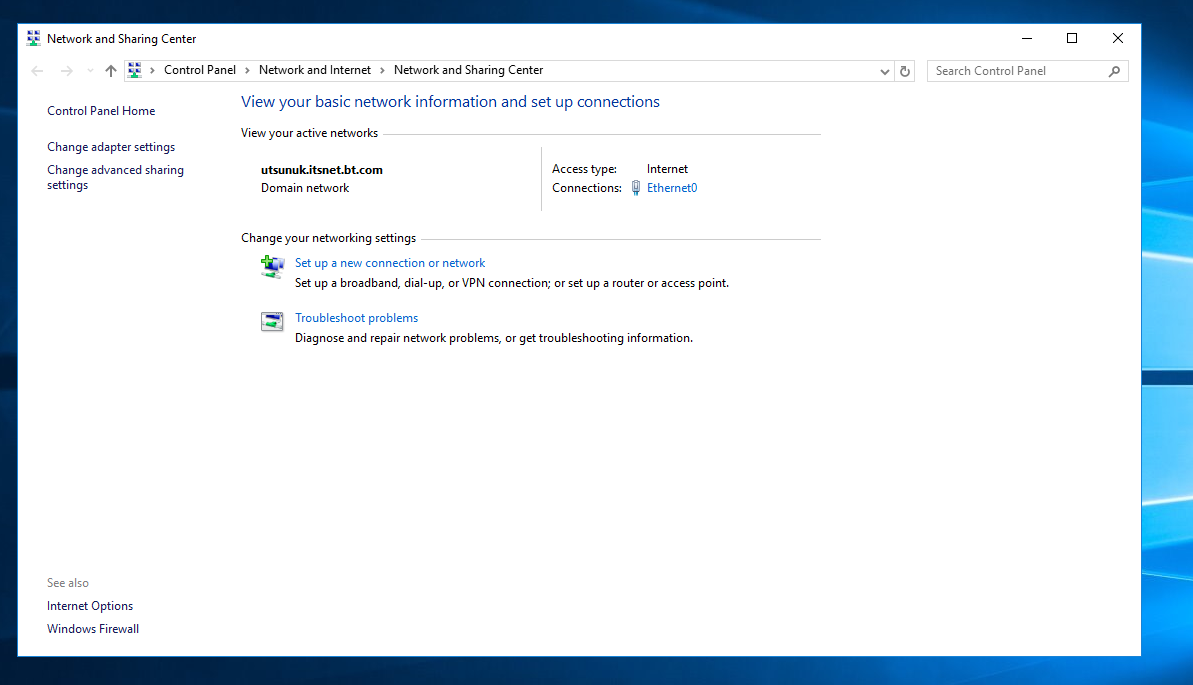Image resolution: width=1193 pixels, height=685 pixels.
Task: Click the Domain network label
Action: click(305, 188)
